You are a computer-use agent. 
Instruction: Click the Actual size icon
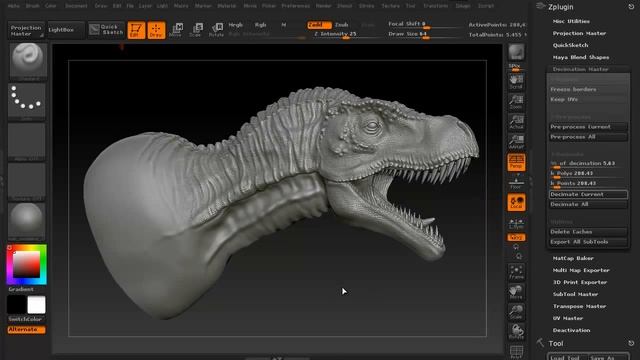[516, 122]
